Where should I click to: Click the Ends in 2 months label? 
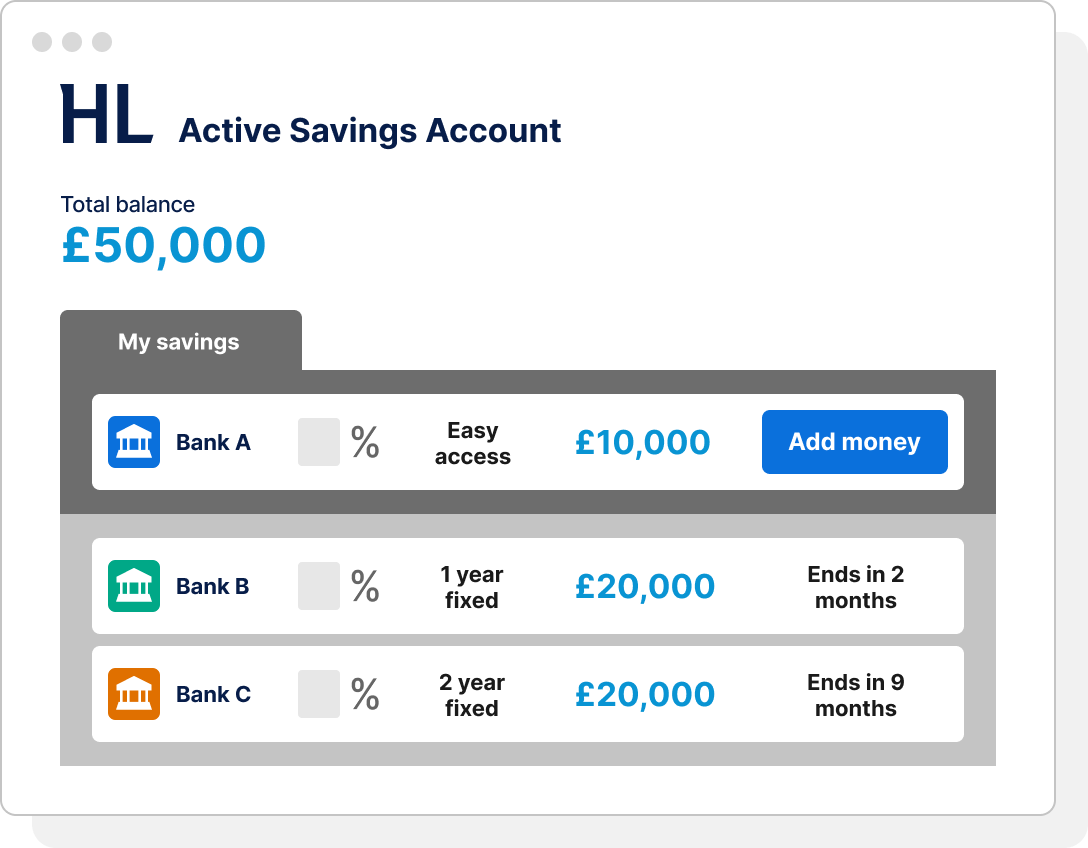pyautogui.click(x=856, y=587)
